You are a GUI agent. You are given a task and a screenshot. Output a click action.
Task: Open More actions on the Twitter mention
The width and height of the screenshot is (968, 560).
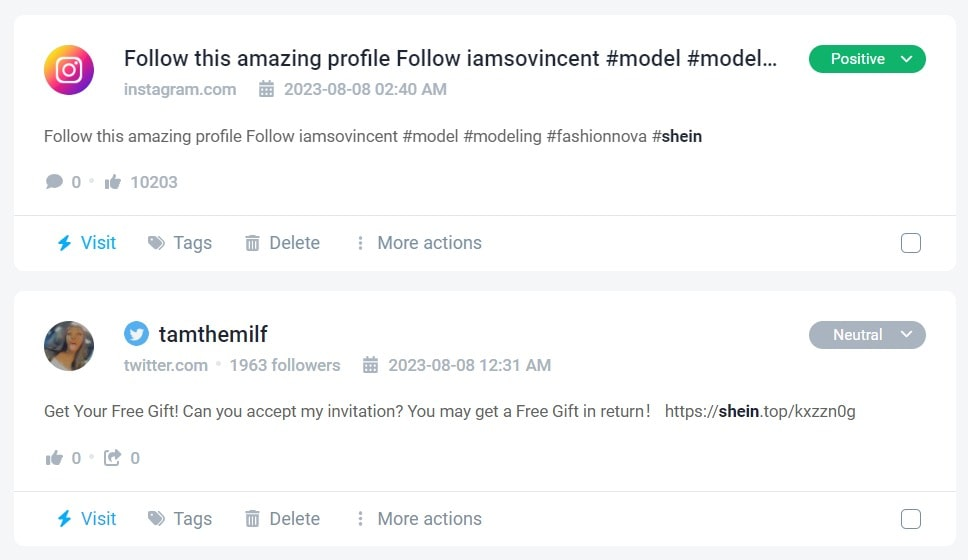[x=418, y=519]
